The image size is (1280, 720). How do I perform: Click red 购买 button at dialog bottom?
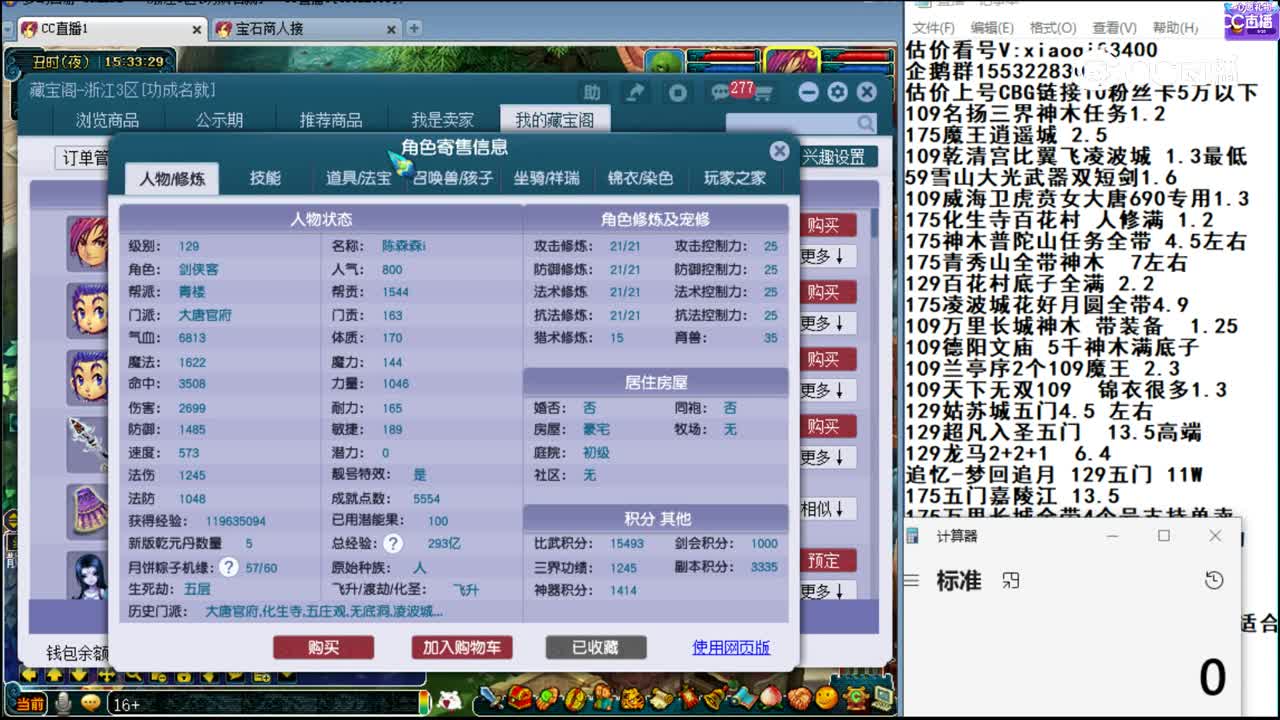(323, 648)
